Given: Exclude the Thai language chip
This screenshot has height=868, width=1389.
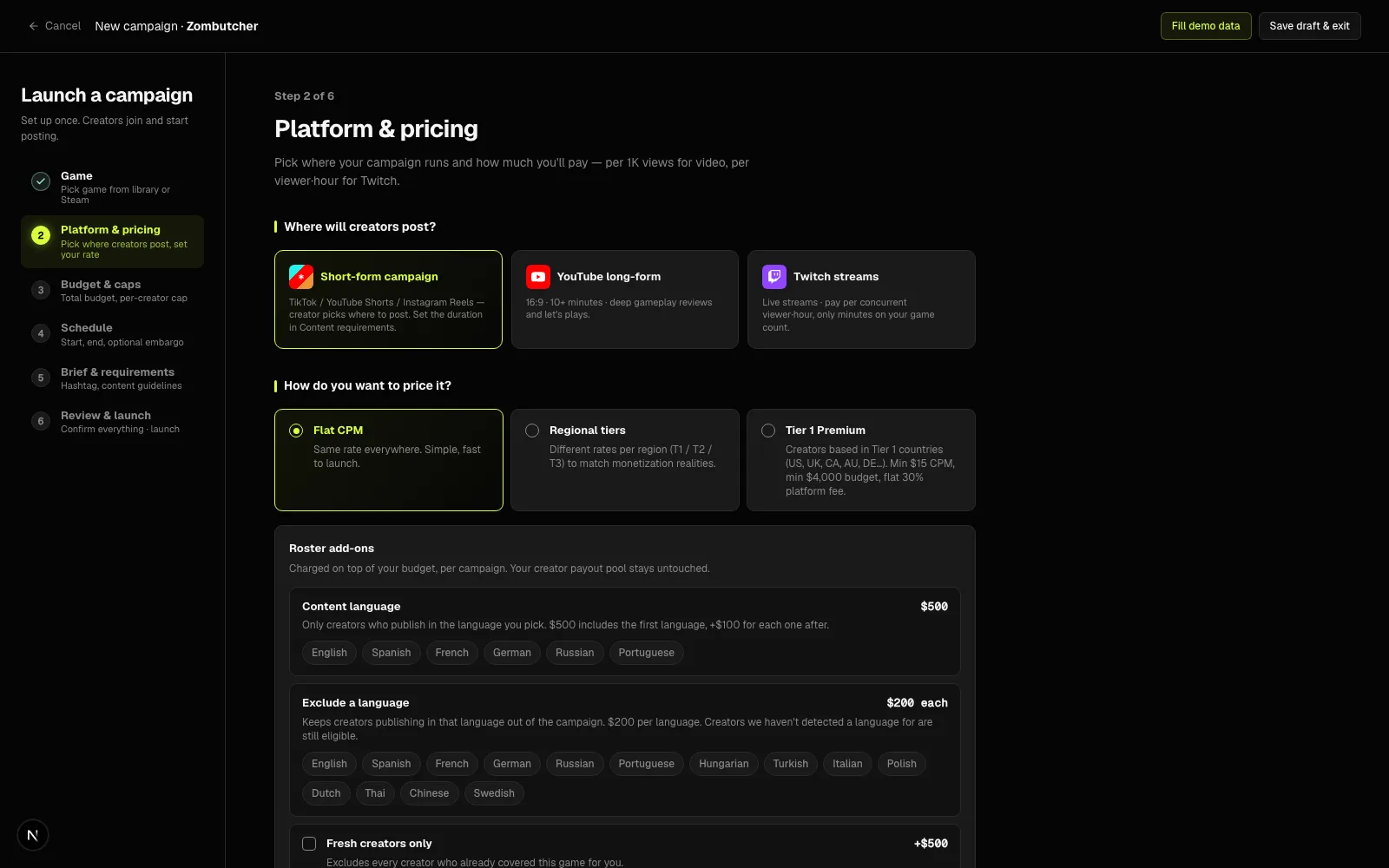Looking at the screenshot, I should (375, 793).
